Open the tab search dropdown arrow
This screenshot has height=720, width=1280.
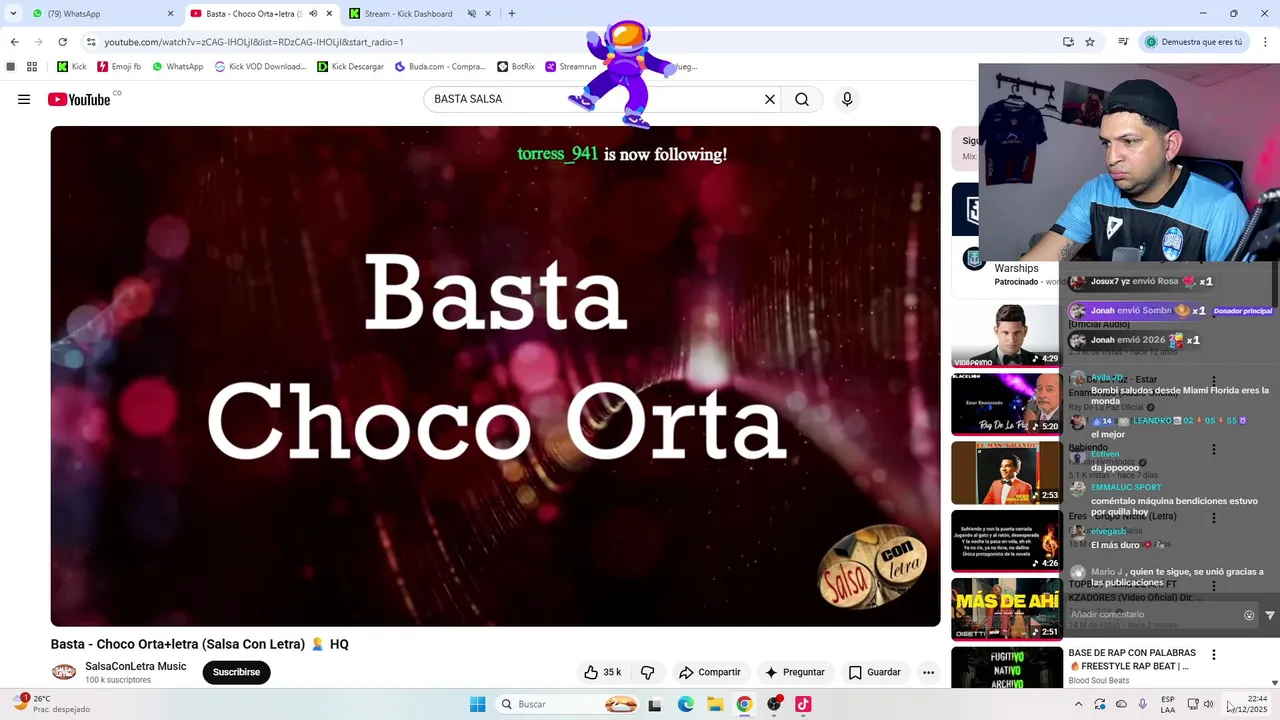point(13,13)
